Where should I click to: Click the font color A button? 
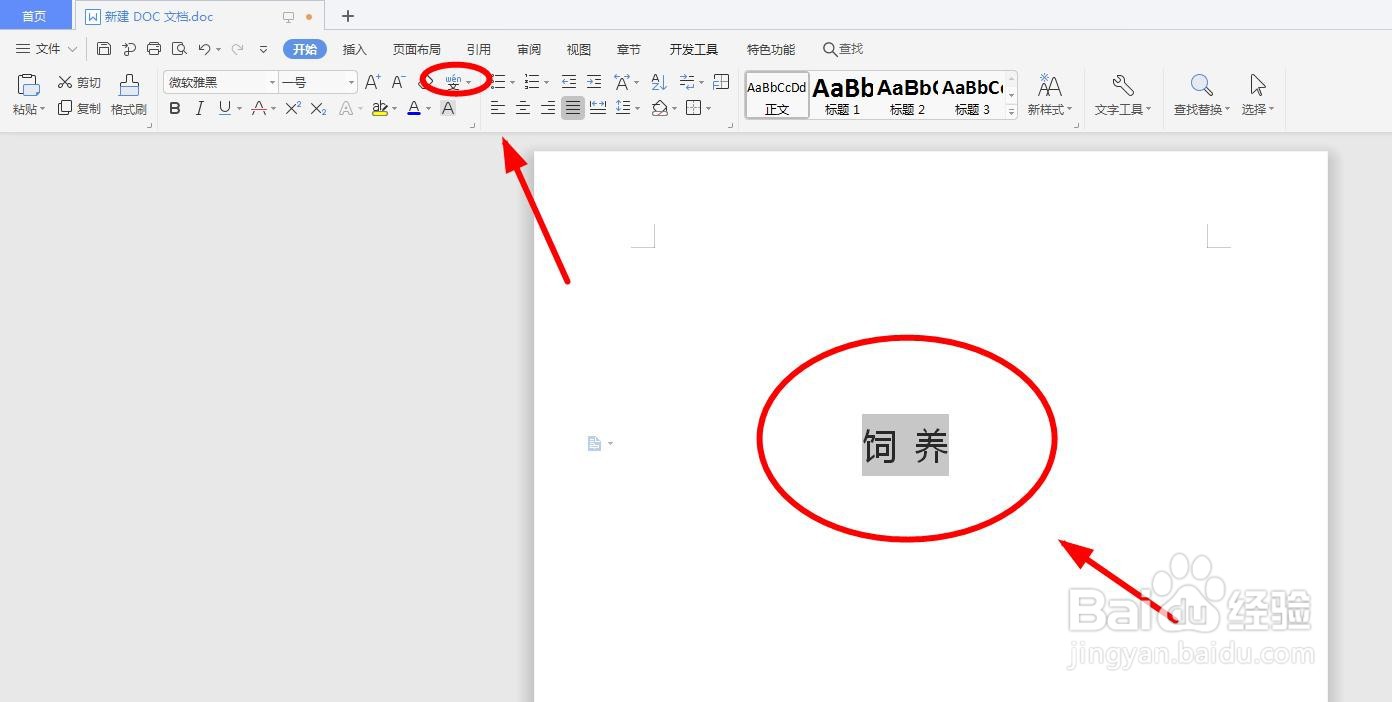414,108
